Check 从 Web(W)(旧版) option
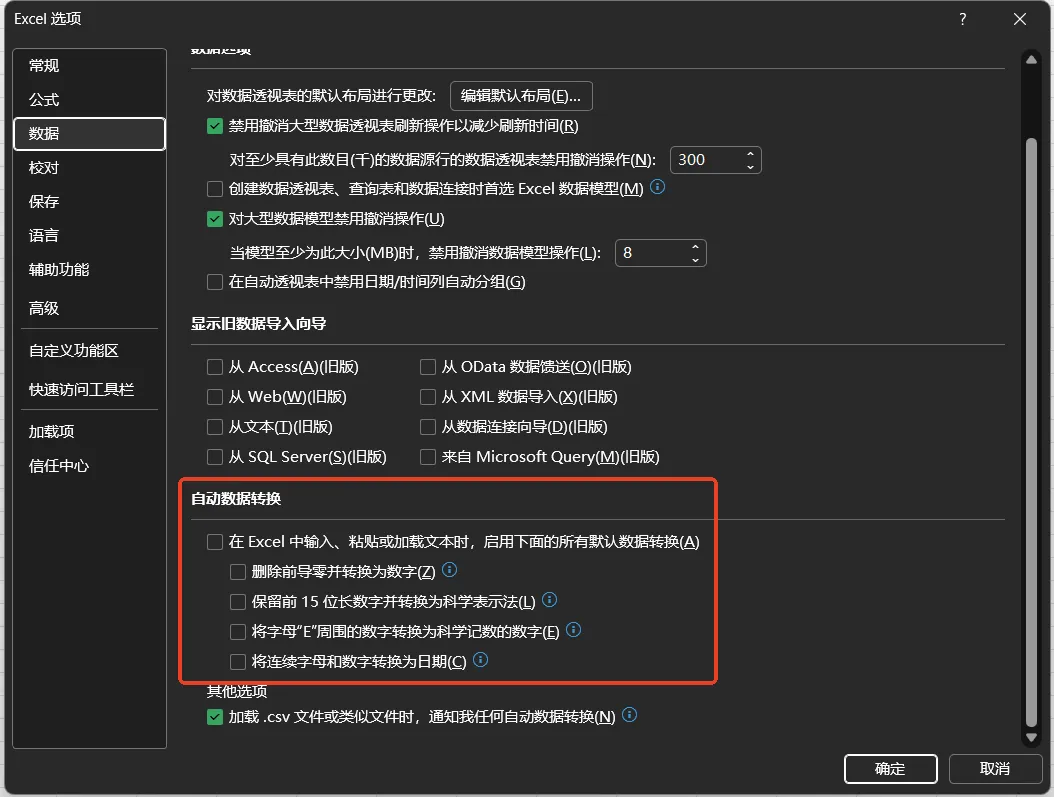Image resolution: width=1054 pixels, height=797 pixels. pyautogui.click(x=215, y=397)
